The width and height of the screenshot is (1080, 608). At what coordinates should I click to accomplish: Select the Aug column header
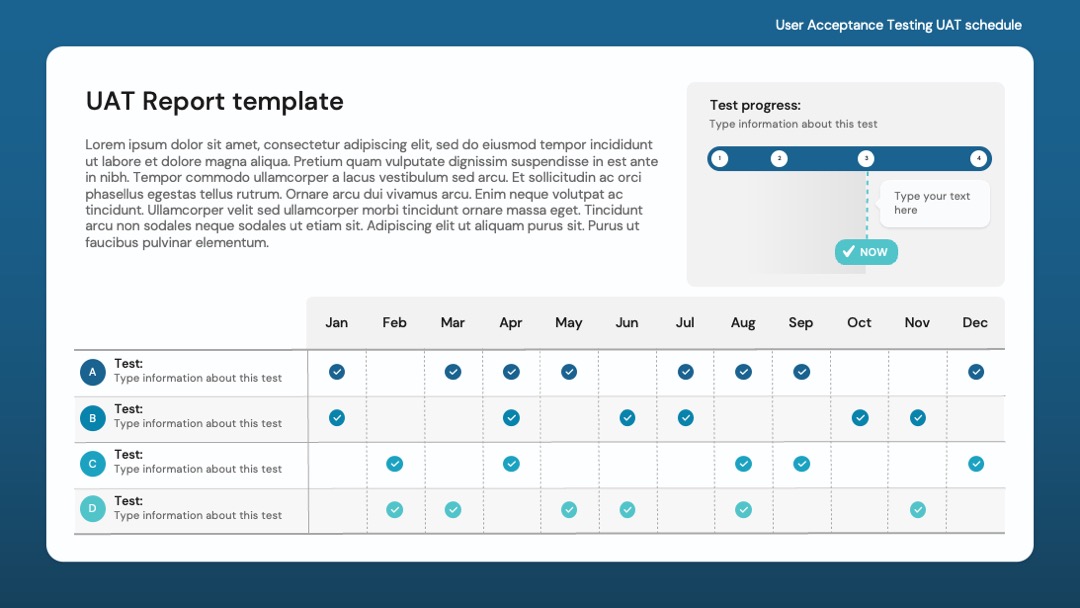743,323
